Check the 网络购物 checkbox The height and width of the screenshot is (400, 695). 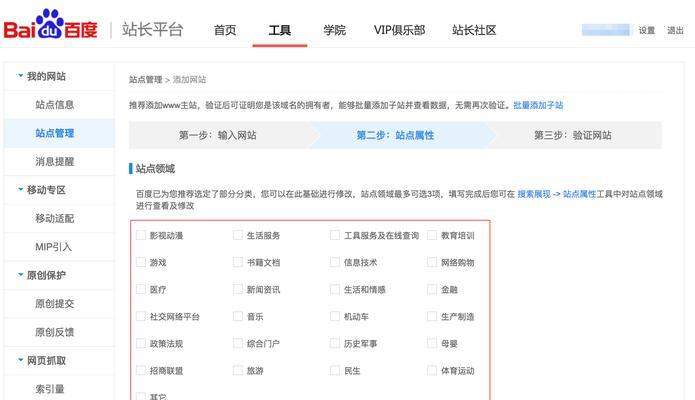click(432, 262)
